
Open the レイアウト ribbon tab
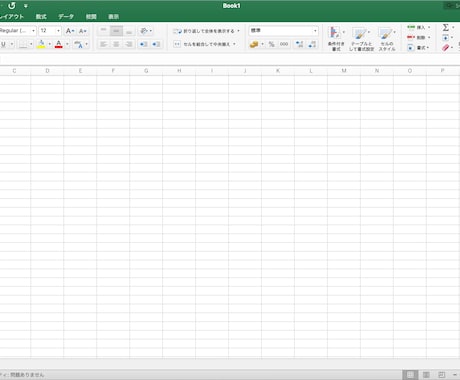[12, 16]
